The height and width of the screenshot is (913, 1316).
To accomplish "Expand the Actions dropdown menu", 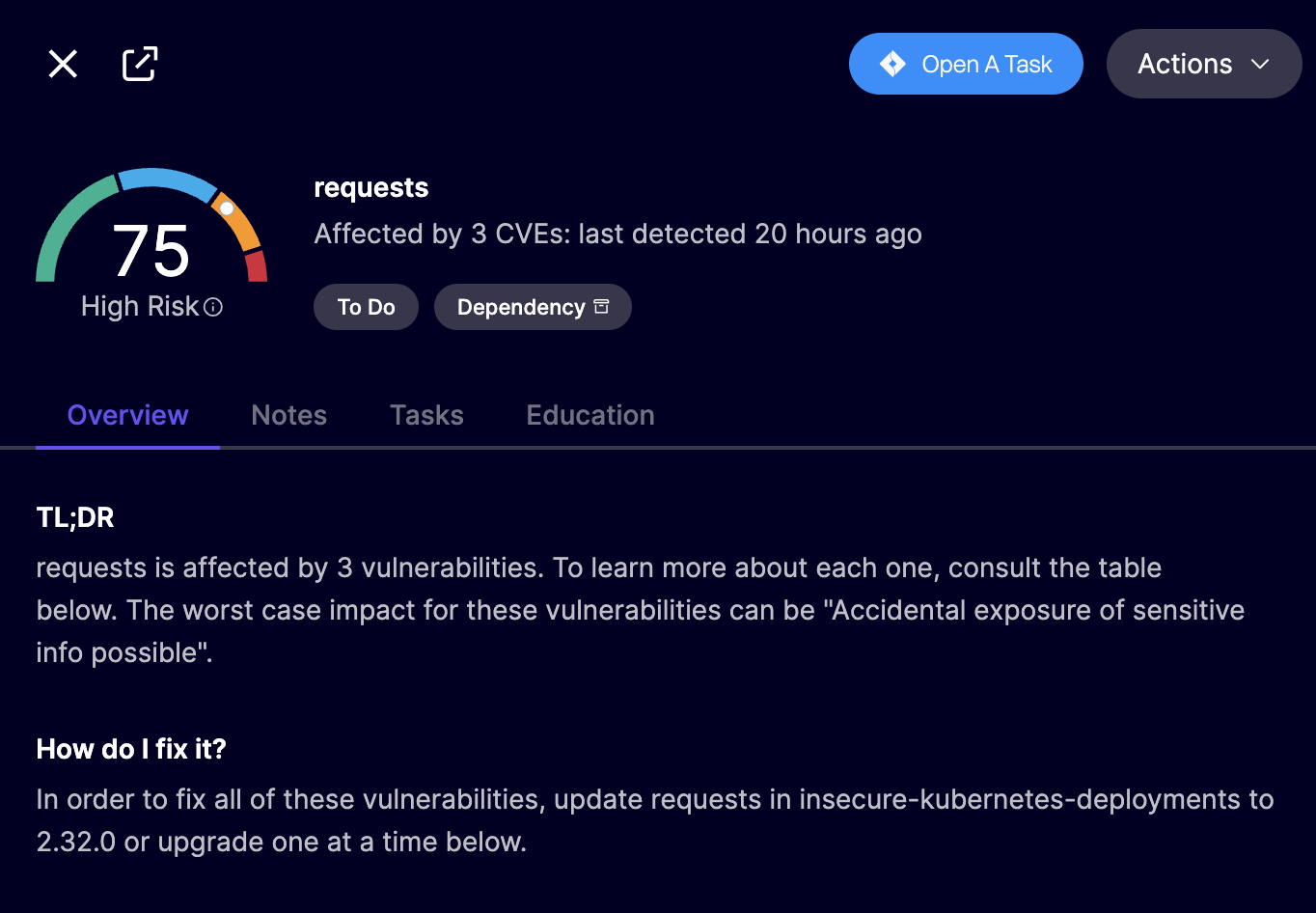I will (x=1203, y=65).
